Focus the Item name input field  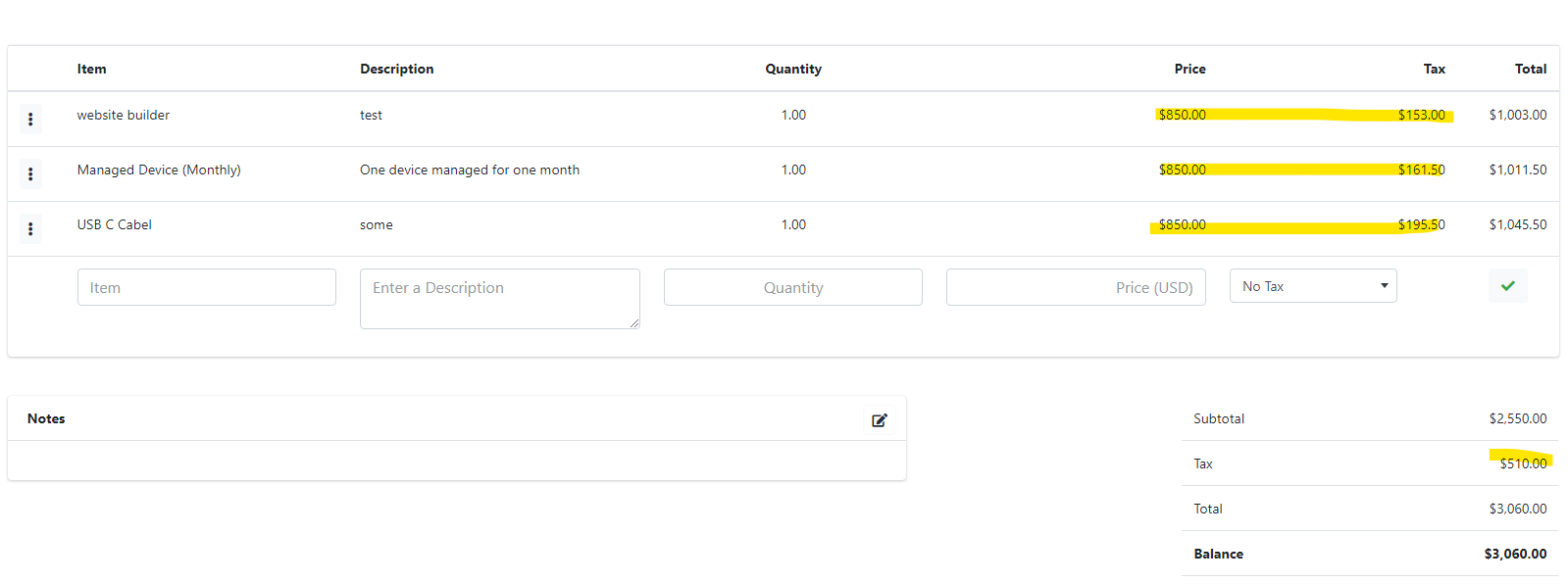(x=207, y=287)
